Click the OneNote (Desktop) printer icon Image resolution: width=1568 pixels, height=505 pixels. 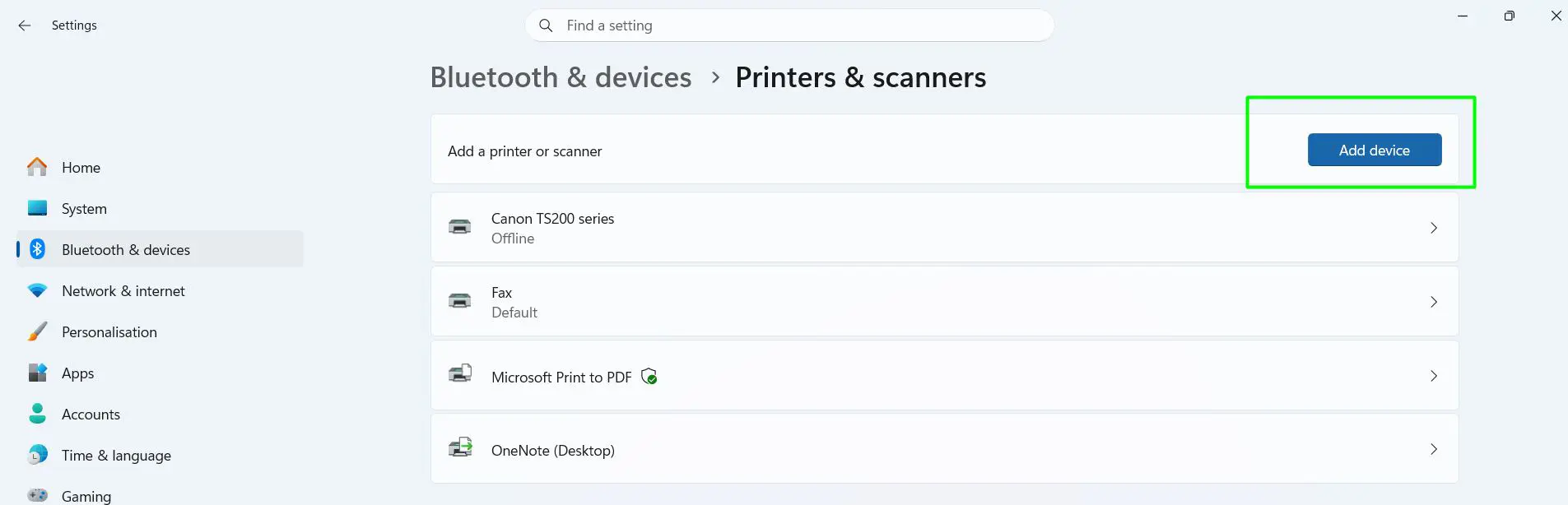point(460,447)
